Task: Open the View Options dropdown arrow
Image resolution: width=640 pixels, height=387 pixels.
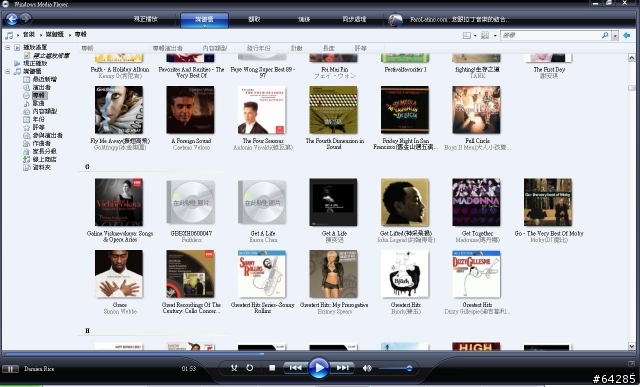Action: point(495,36)
